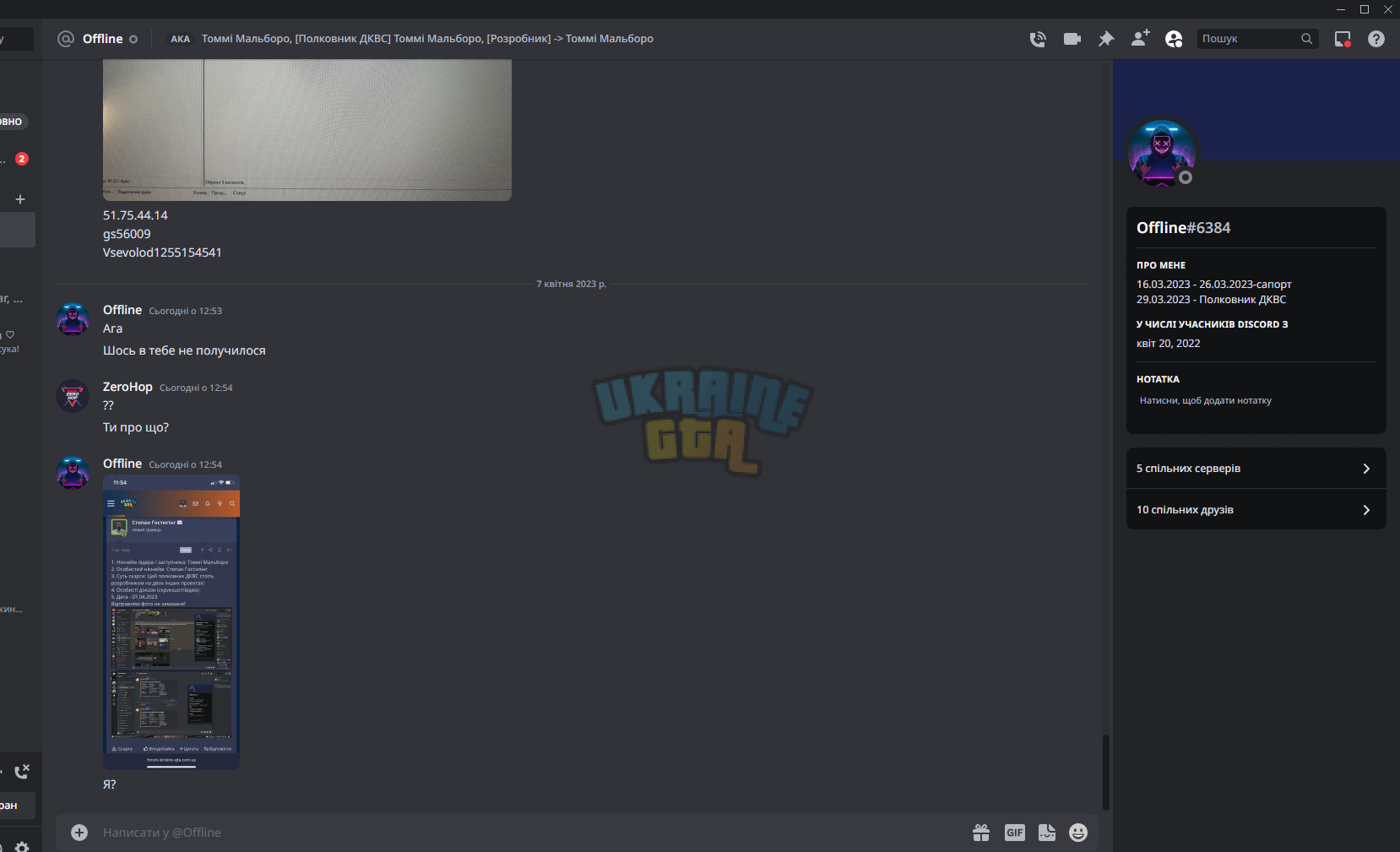Screen dimensions: 1400x852
Task: Open the sticker picker icon
Action: [x=1047, y=833]
